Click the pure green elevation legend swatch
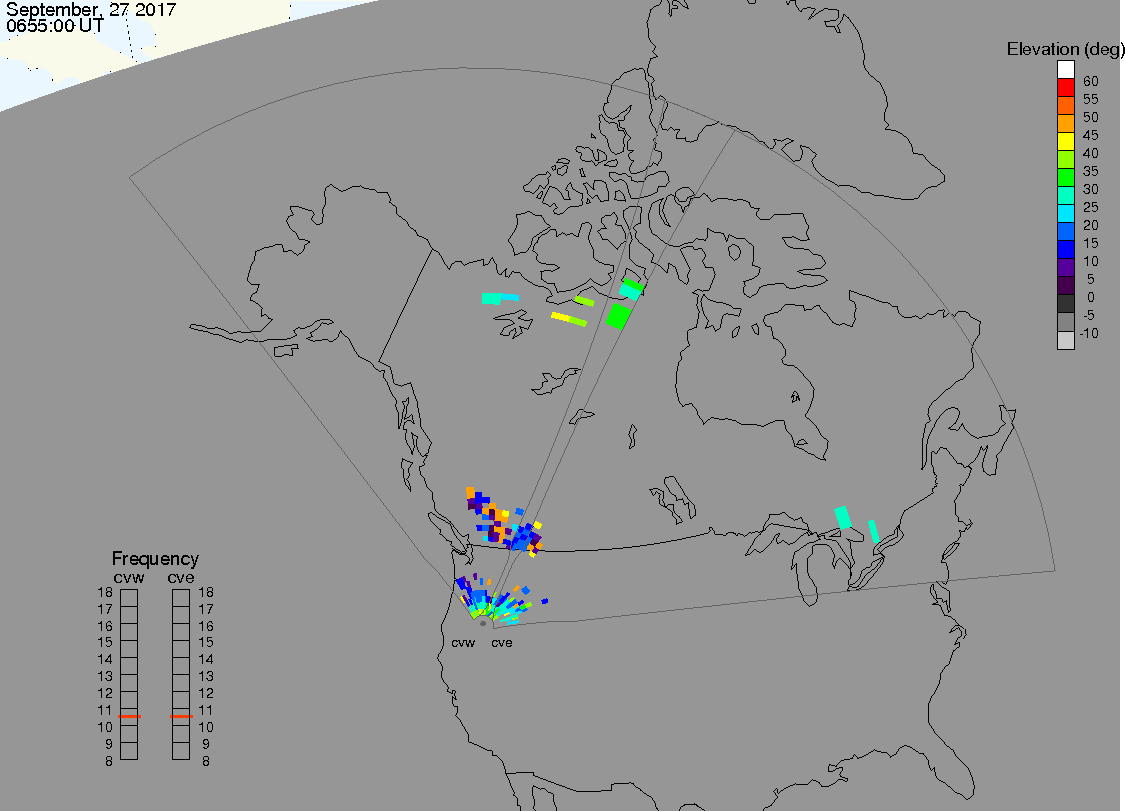Image resolution: width=1125 pixels, height=811 pixels. click(1065, 177)
